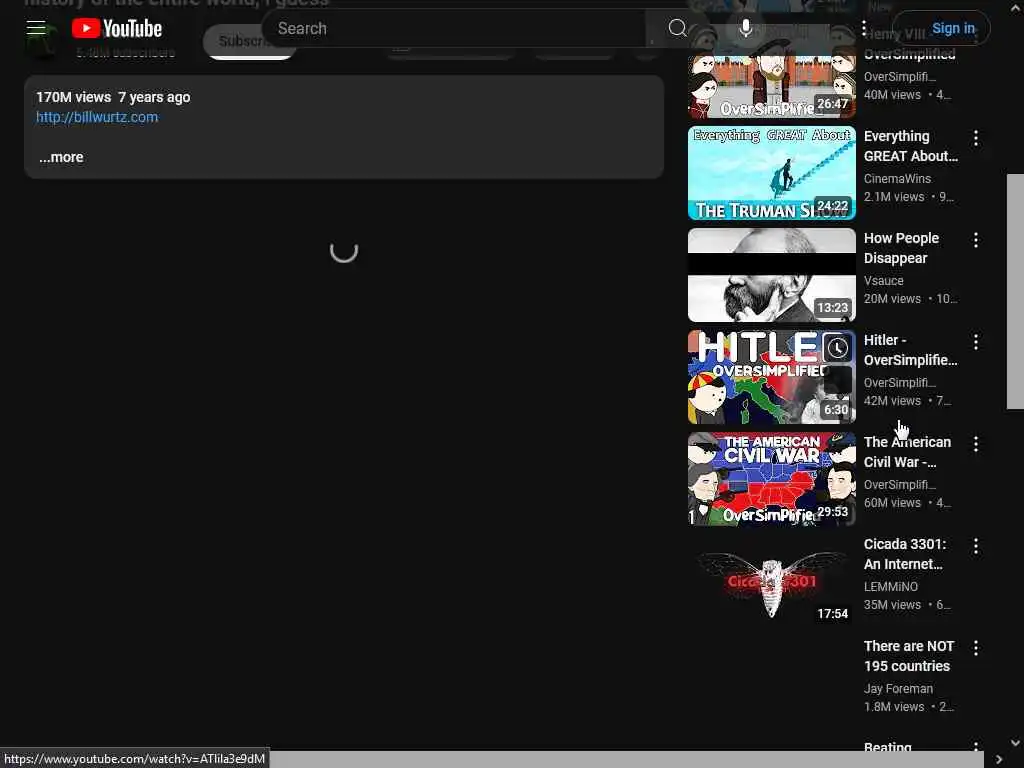1024x768 pixels.
Task: Open settings three-dot menu near Sign in
Action: coord(863,28)
